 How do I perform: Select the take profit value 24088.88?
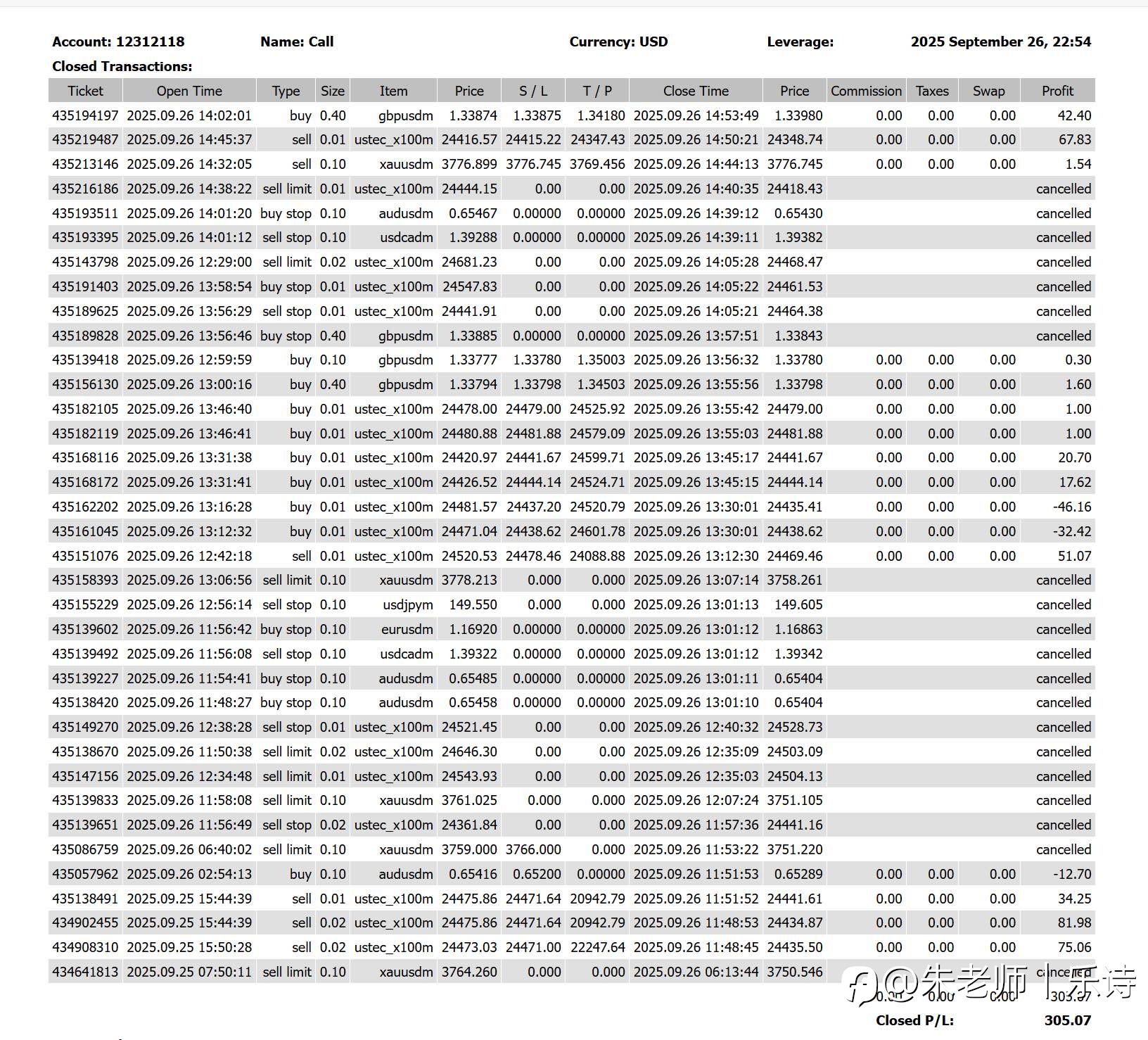(x=597, y=556)
